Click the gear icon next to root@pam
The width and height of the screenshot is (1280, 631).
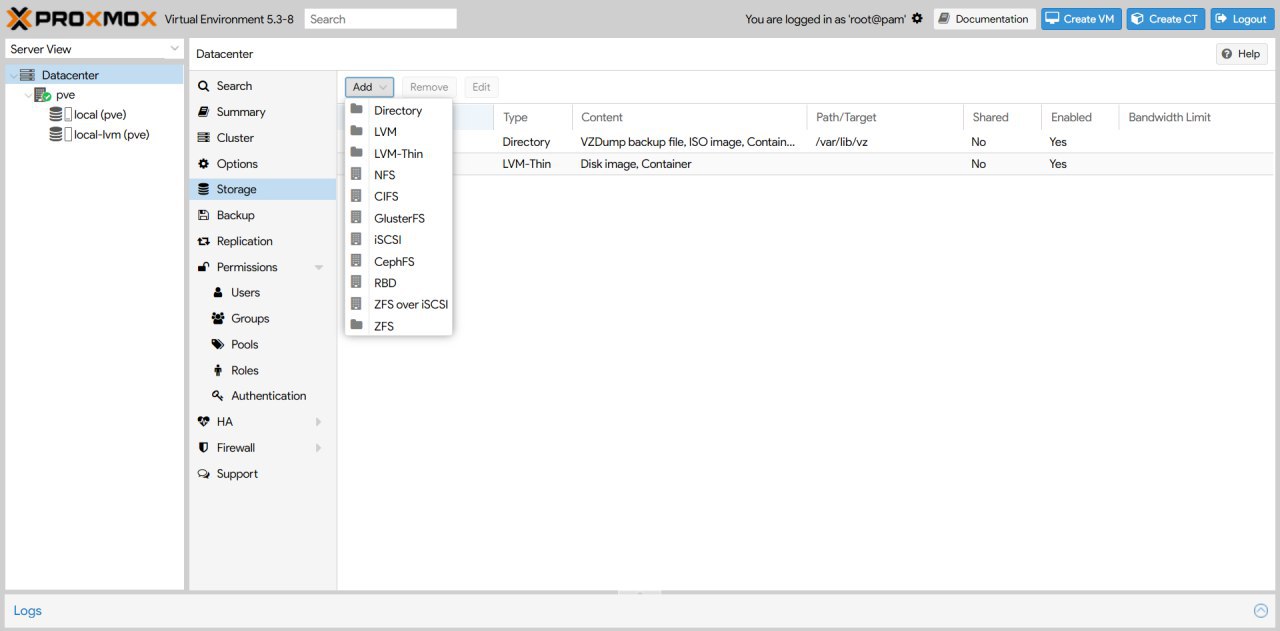(x=917, y=19)
